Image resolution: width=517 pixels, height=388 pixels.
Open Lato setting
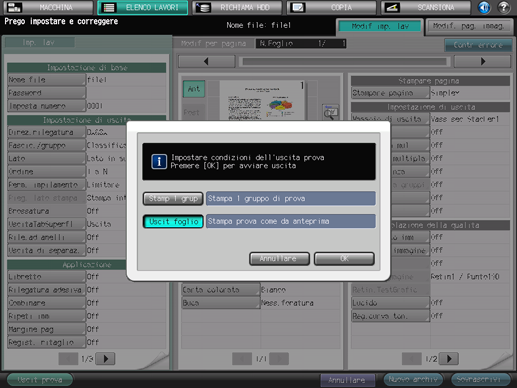coord(46,159)
